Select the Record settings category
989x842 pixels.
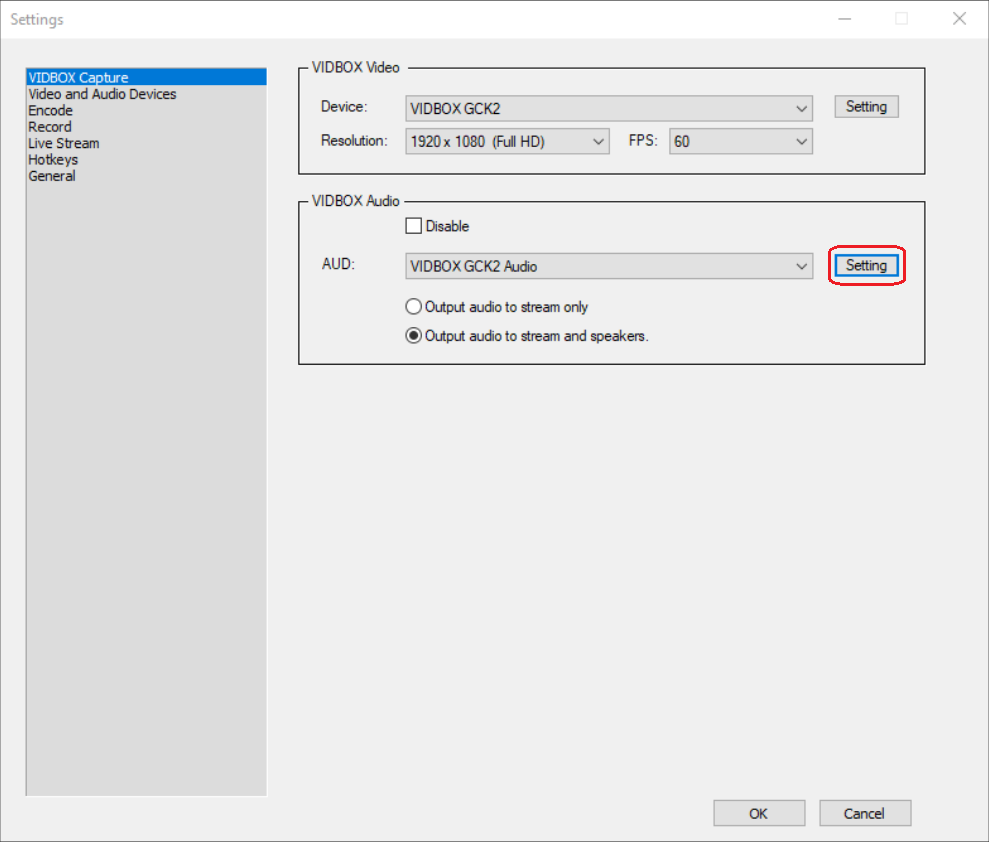[49, 126]
